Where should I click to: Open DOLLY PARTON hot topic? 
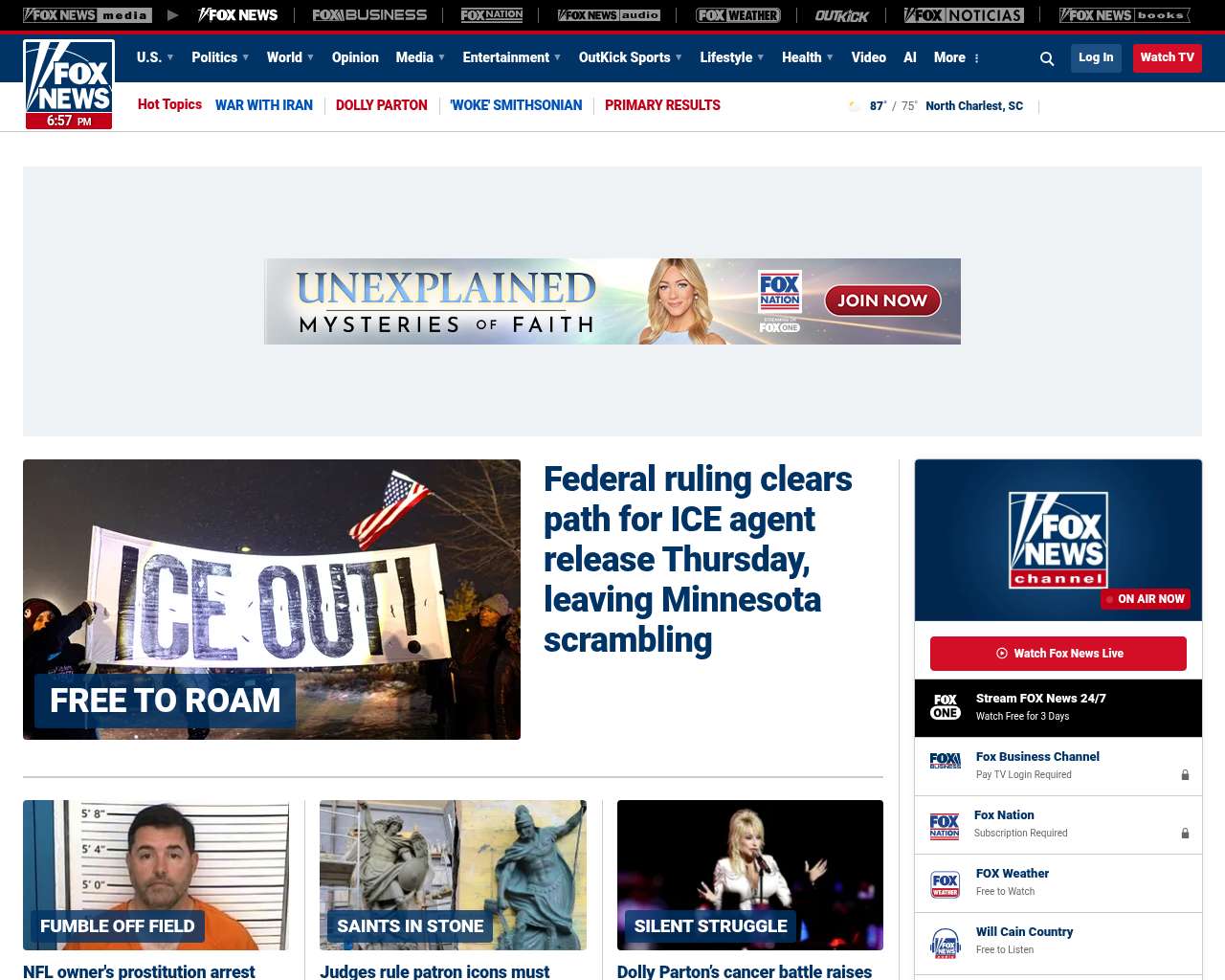tap(382, 105)
